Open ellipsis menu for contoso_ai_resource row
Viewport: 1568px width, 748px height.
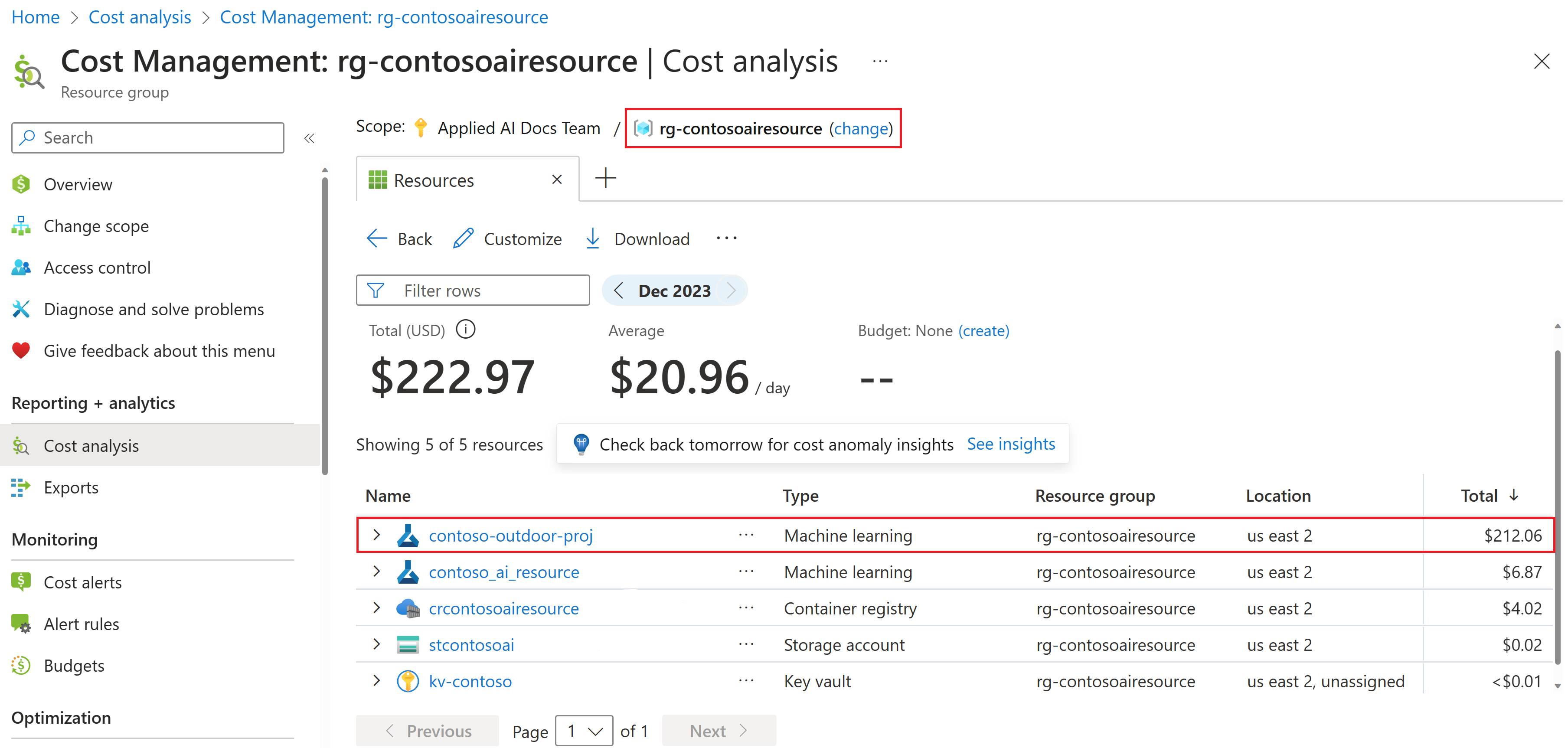pos(746,571)
